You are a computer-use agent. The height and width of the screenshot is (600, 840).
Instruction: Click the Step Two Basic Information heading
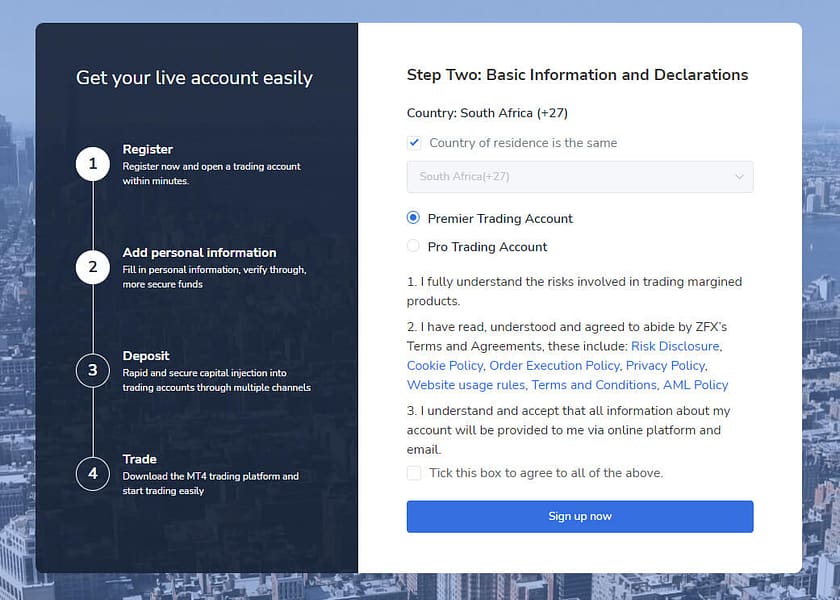click(577, 74)
